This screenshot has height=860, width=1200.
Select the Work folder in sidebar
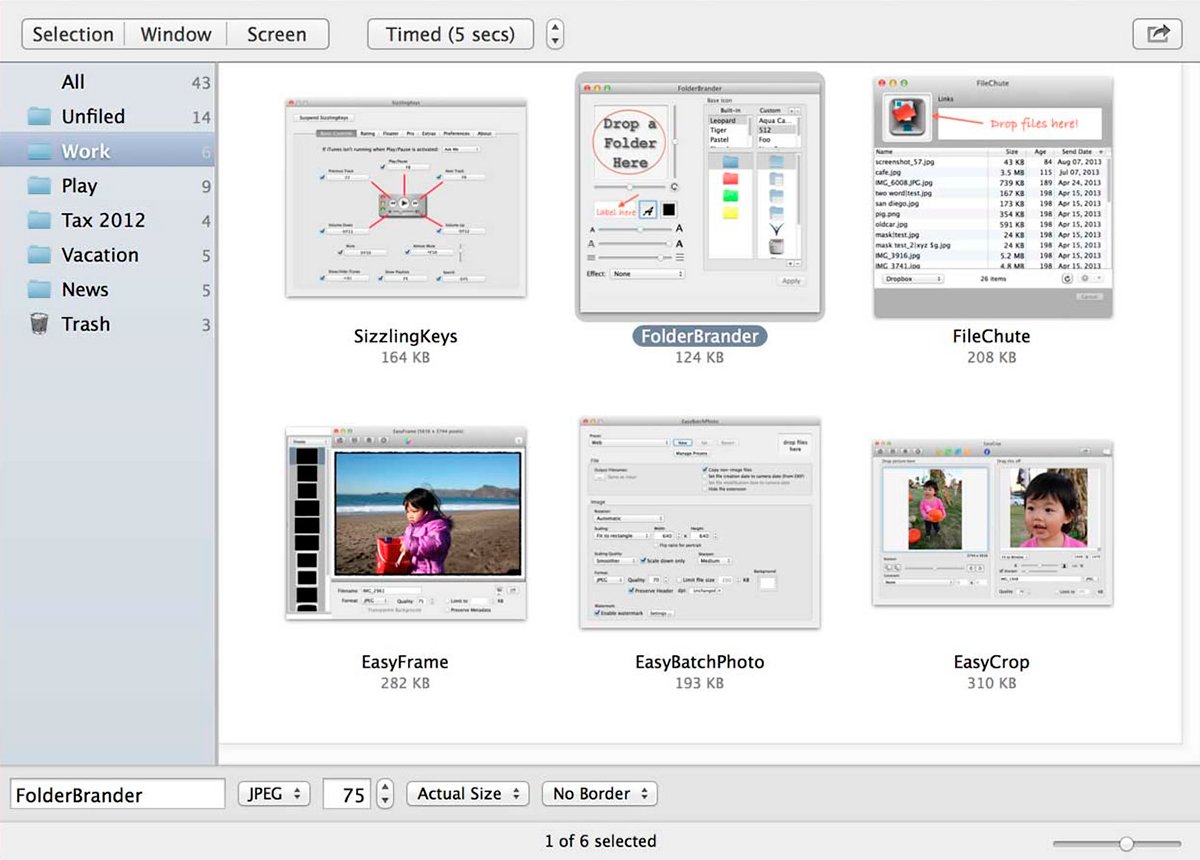[86, 151]
